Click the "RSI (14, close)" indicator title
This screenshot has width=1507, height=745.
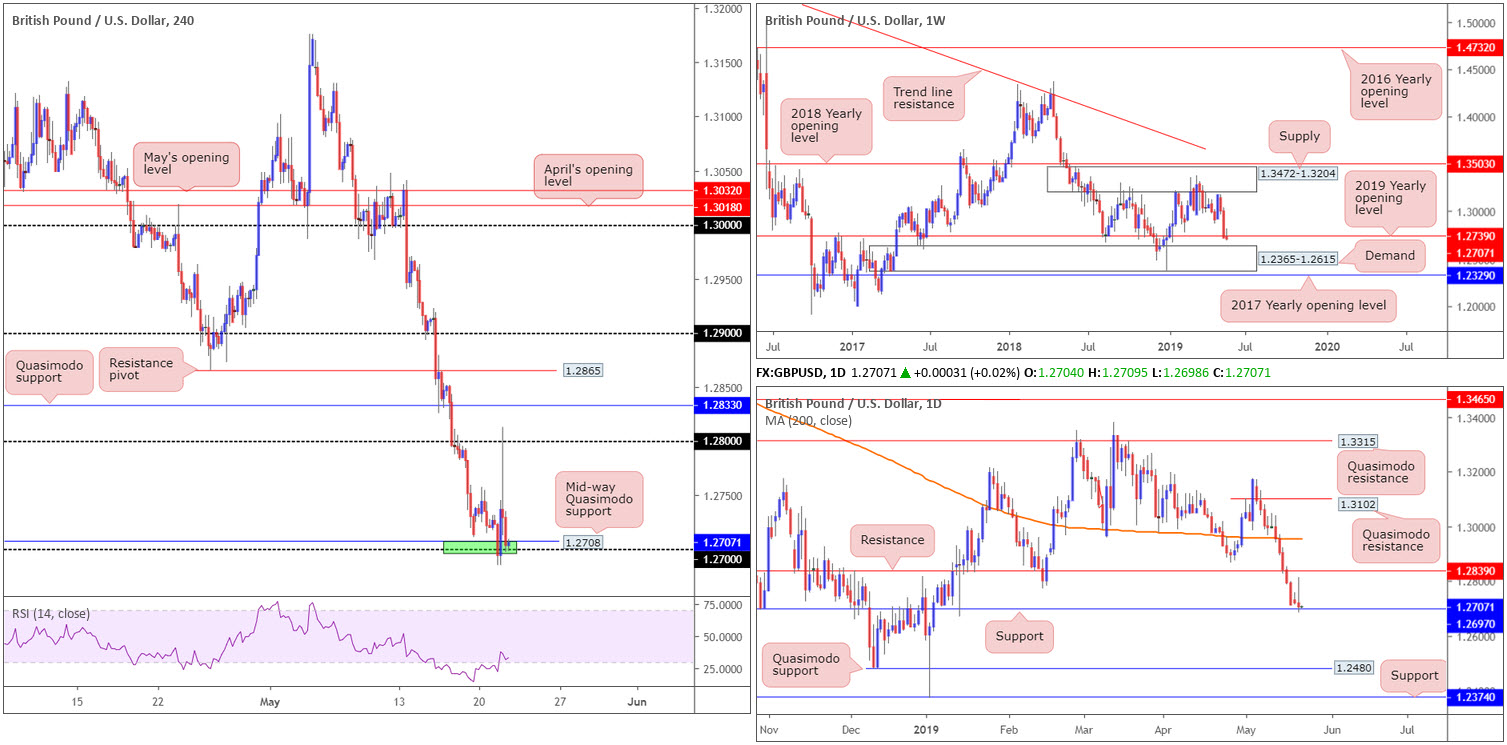pyautogui.click(x=50, y=614)
